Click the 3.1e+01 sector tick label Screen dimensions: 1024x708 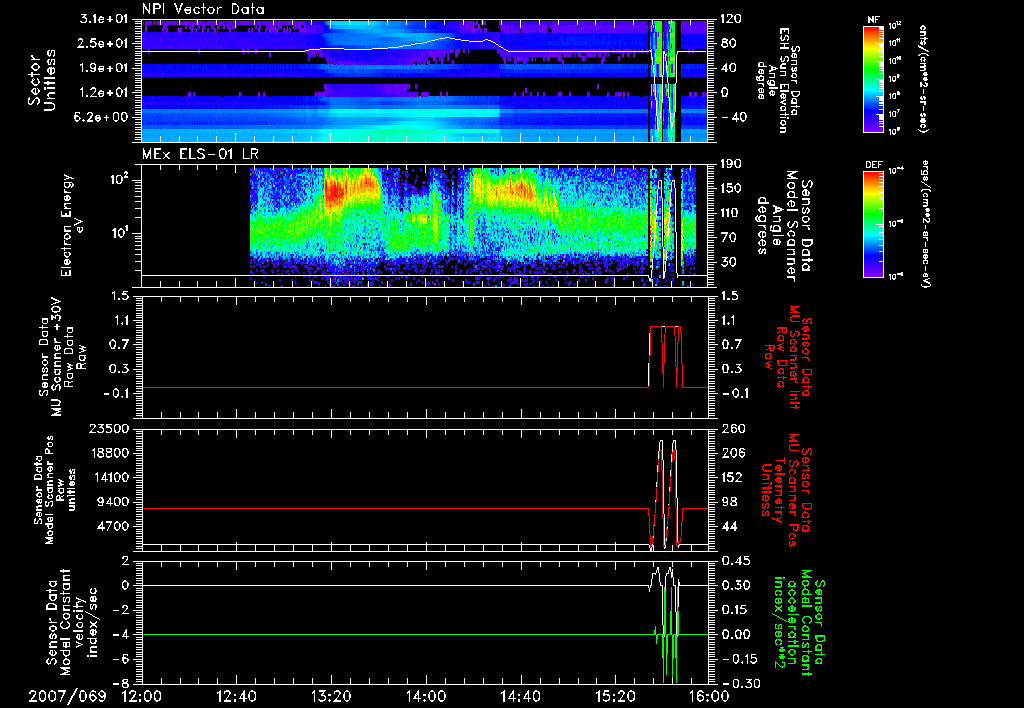coord(104,19)
